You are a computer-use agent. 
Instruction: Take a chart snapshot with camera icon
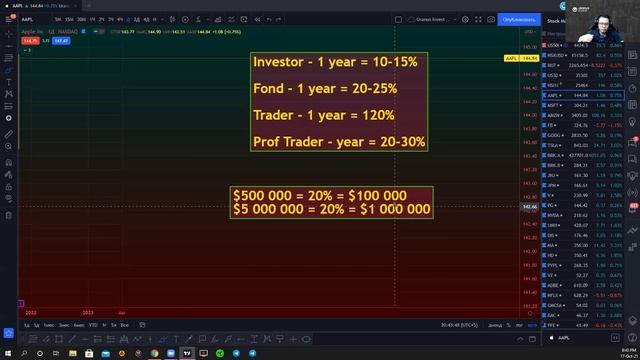click(x=491, y=20)
